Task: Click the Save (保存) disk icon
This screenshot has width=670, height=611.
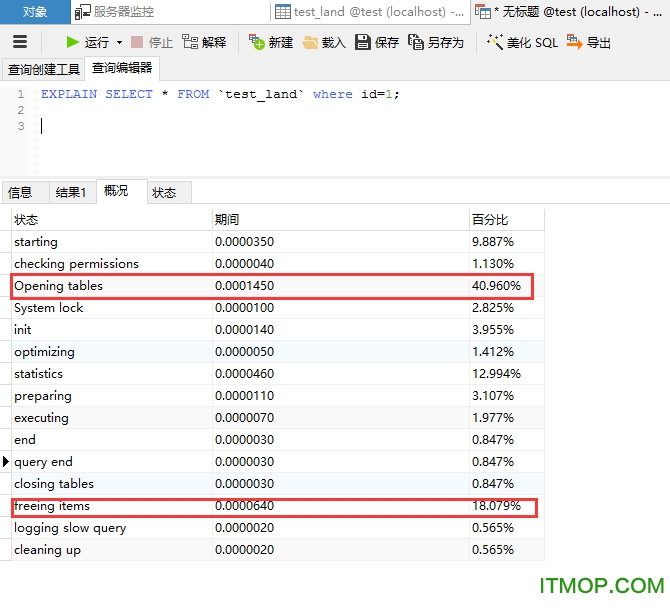Action: click(363, 42)
